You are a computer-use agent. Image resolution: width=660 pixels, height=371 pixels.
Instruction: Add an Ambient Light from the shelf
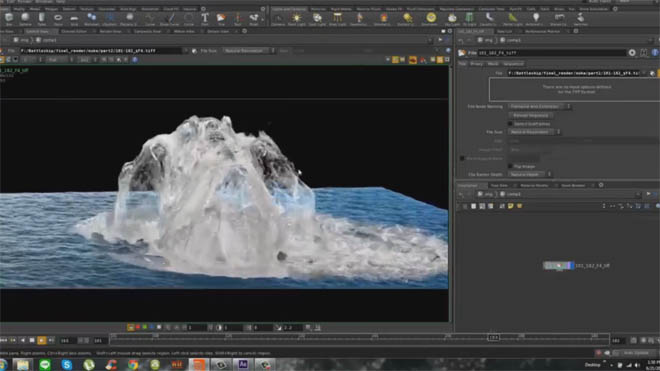click(535, 19)
